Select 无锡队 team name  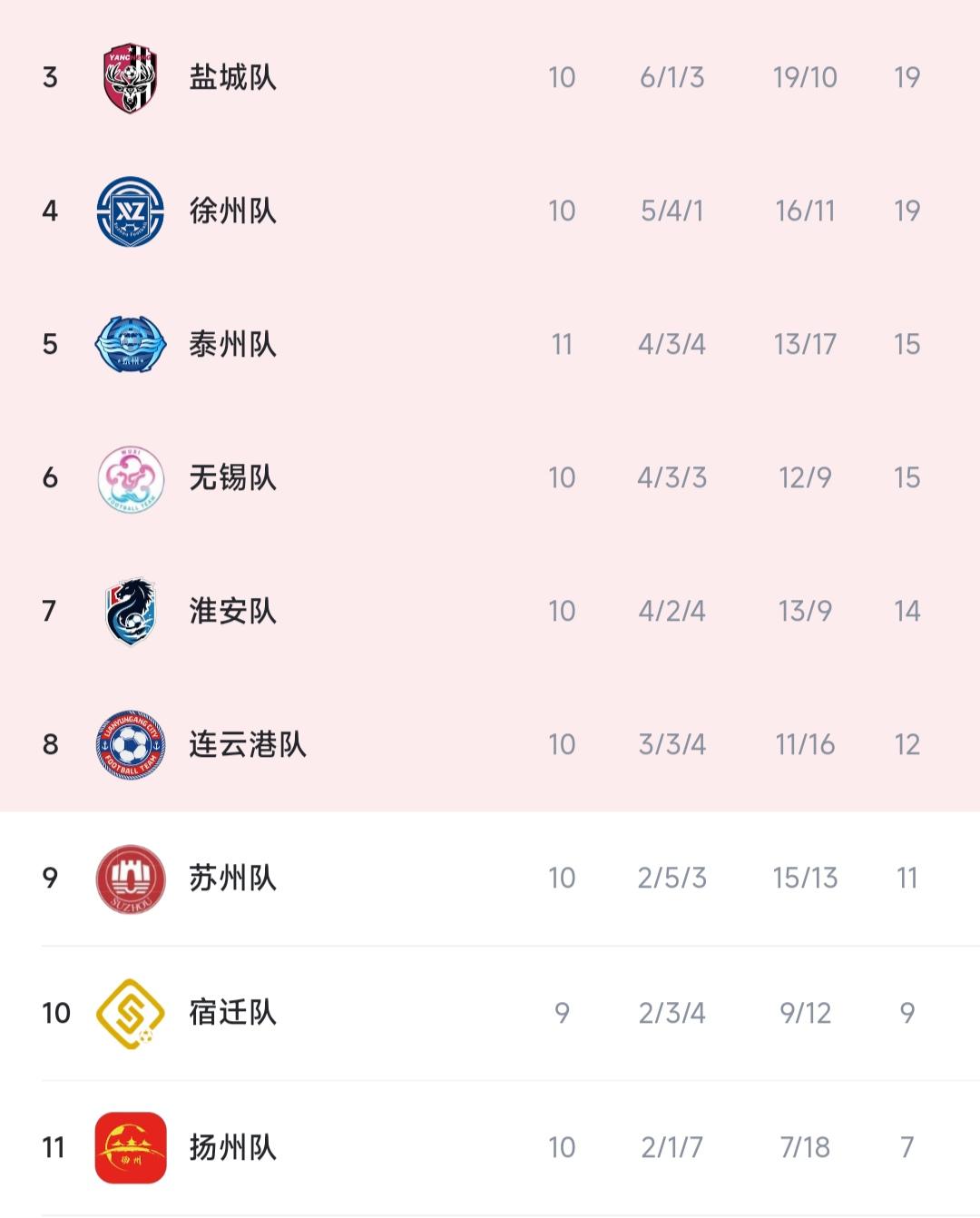(x=232, y=477)
